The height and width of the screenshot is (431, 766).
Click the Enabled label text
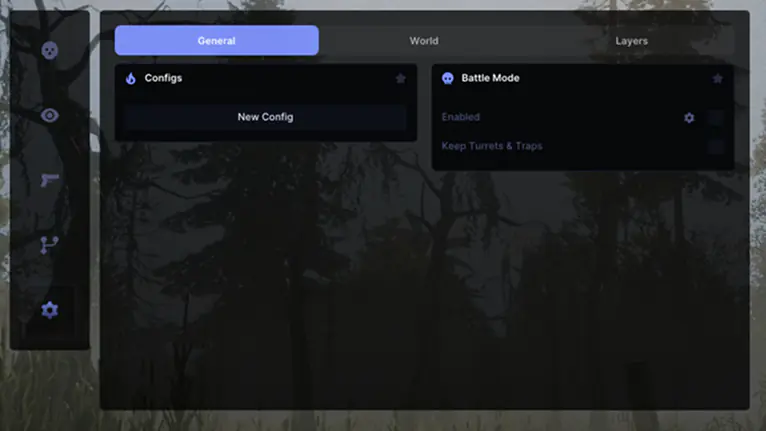(461, 117)
